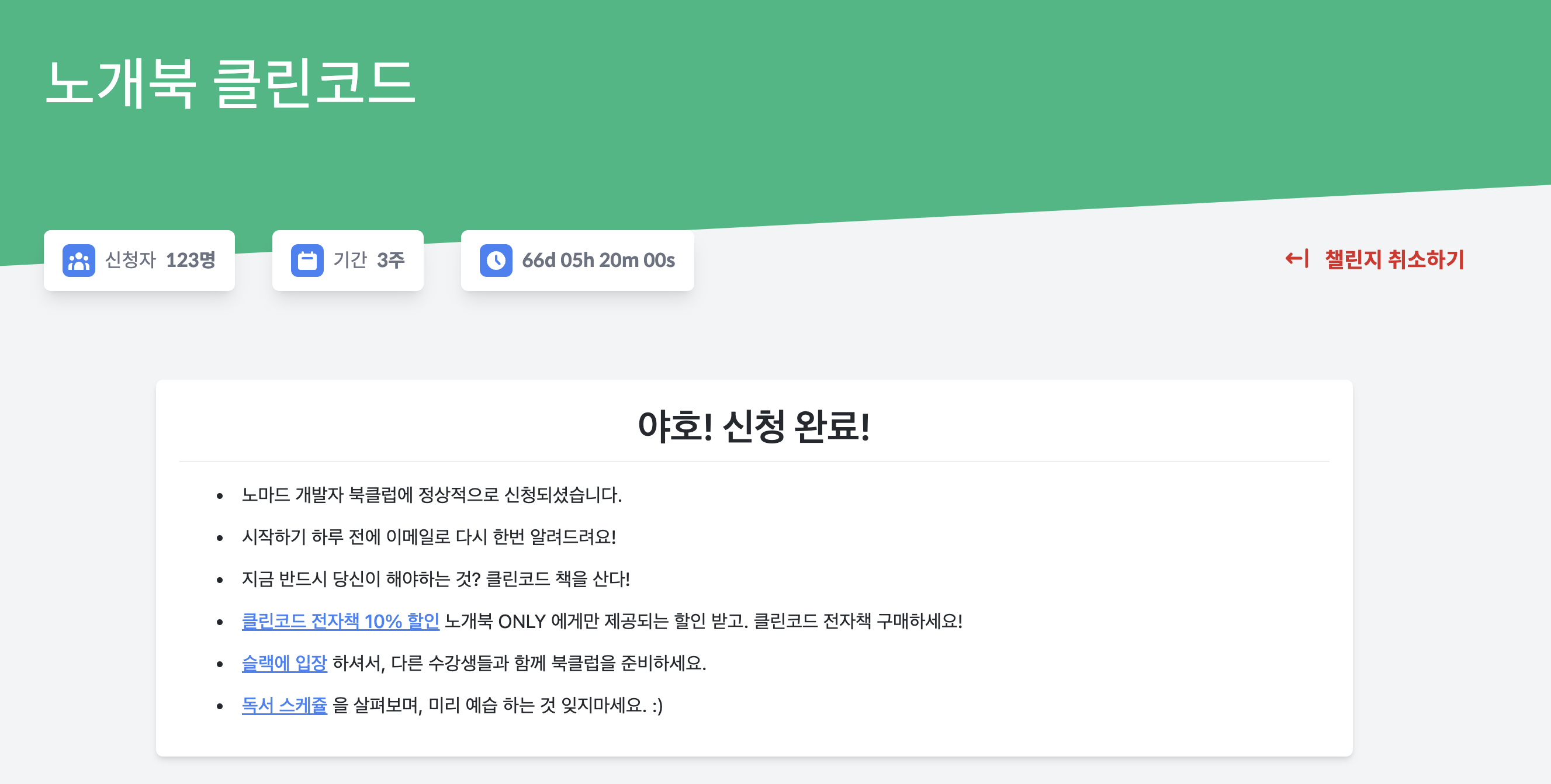Click the red back-arrow cancel icon
The height and width of the screenshot is (784, 1551).
pos(1296,259)
